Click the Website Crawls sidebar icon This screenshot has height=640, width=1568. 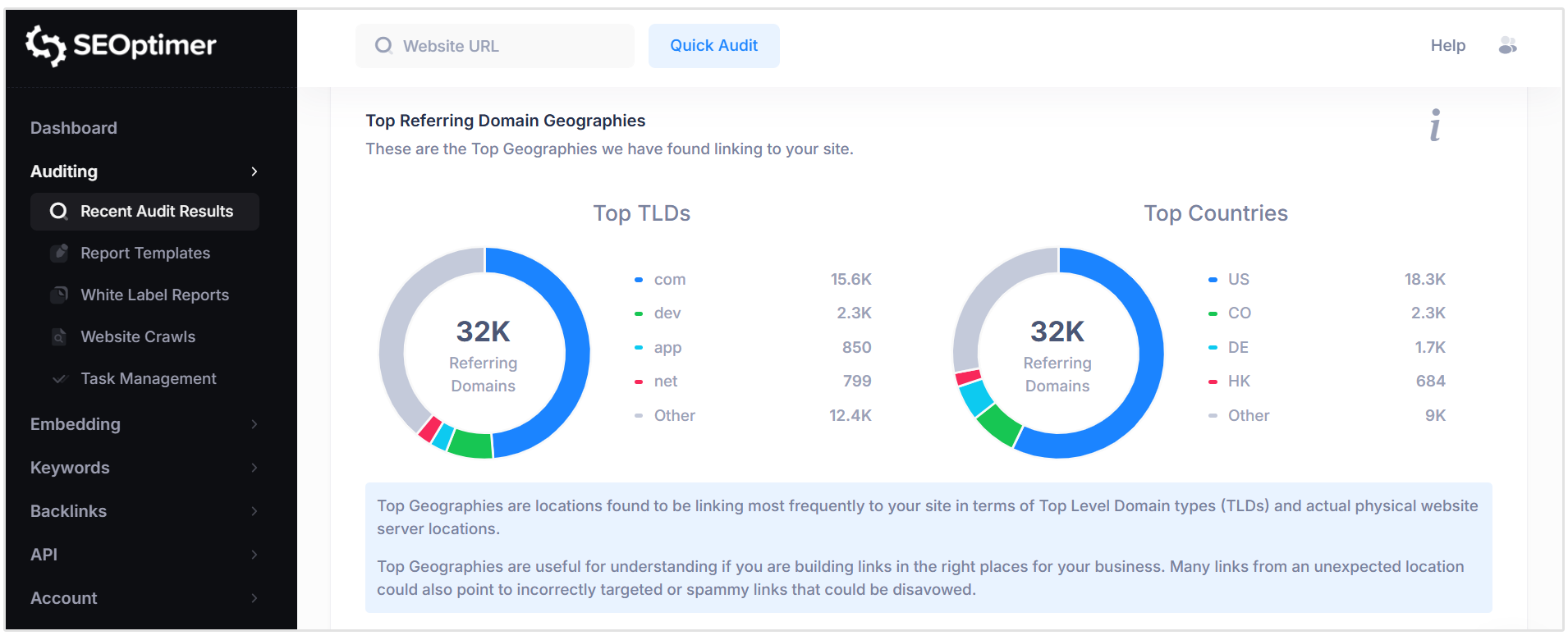tap(59, 337)
